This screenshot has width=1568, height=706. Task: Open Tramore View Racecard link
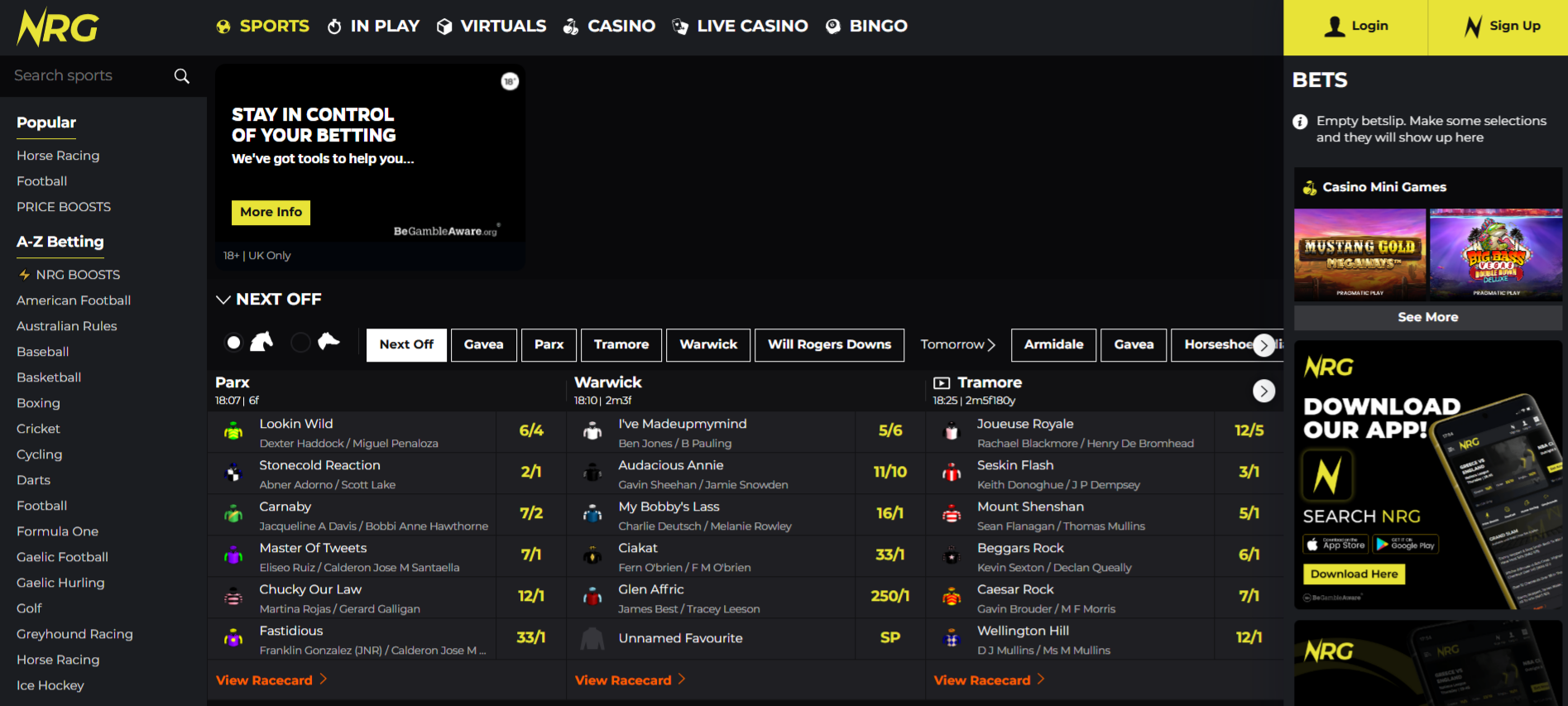click(990, 680)
